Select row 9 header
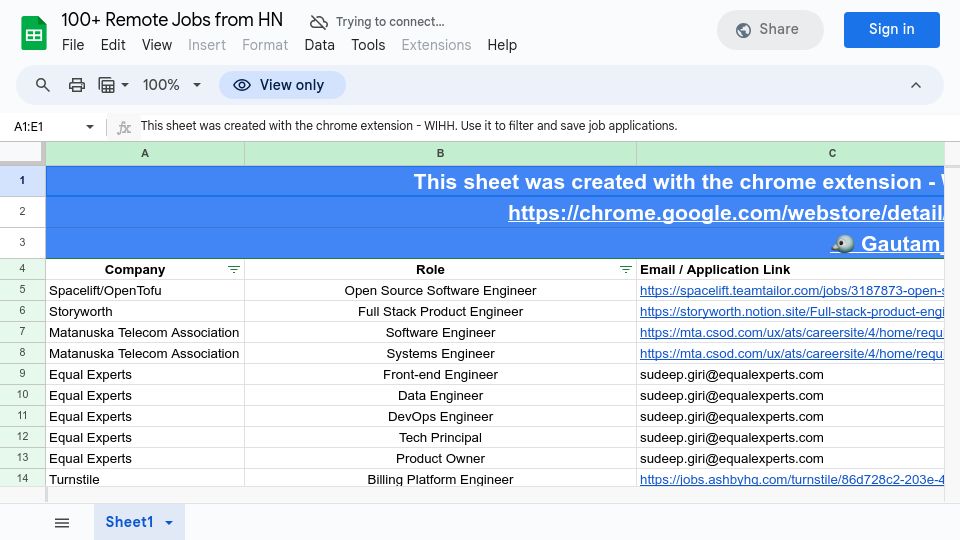960x540 pixels. (23, 373)
